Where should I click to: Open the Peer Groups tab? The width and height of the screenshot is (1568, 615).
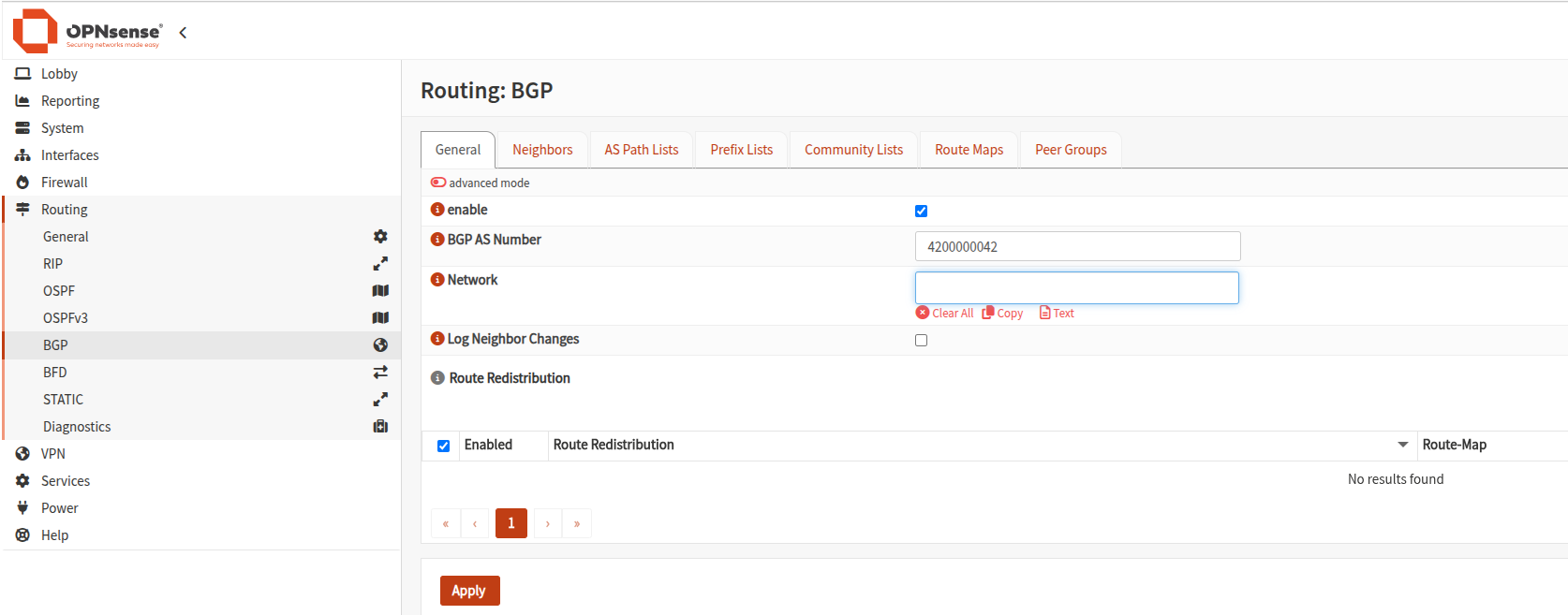[x=1071, y=150]
